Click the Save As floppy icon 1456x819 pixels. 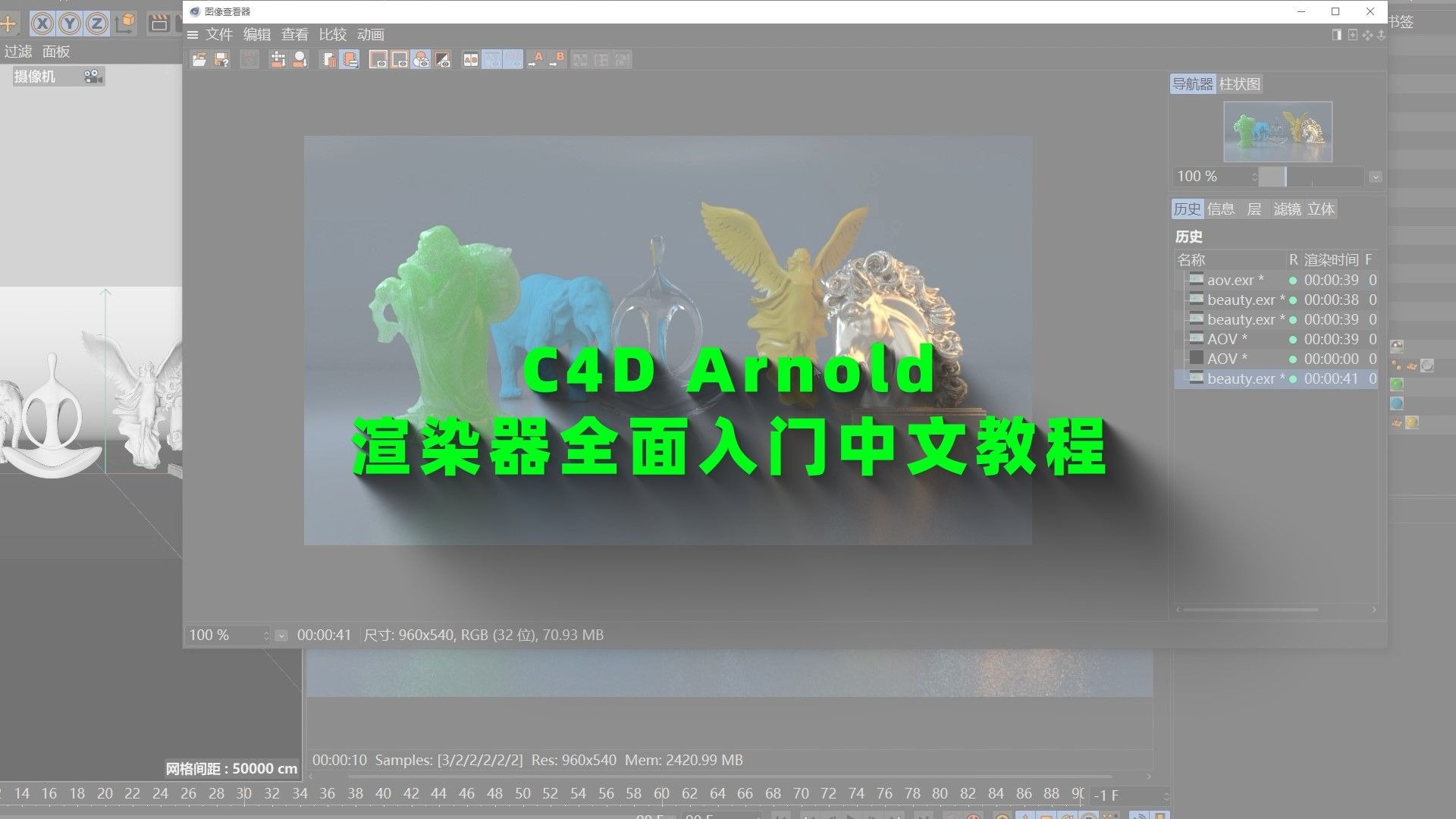[x=221, y=59]
